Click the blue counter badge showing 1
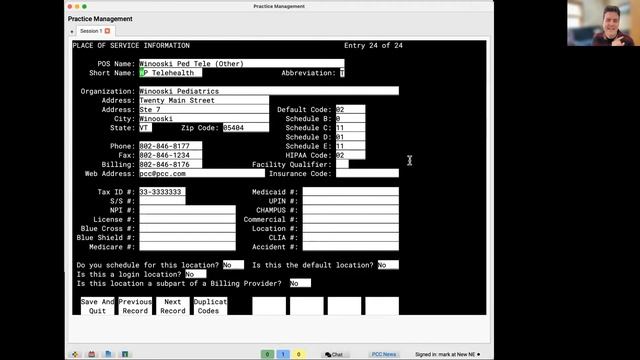 coord(283,354)
